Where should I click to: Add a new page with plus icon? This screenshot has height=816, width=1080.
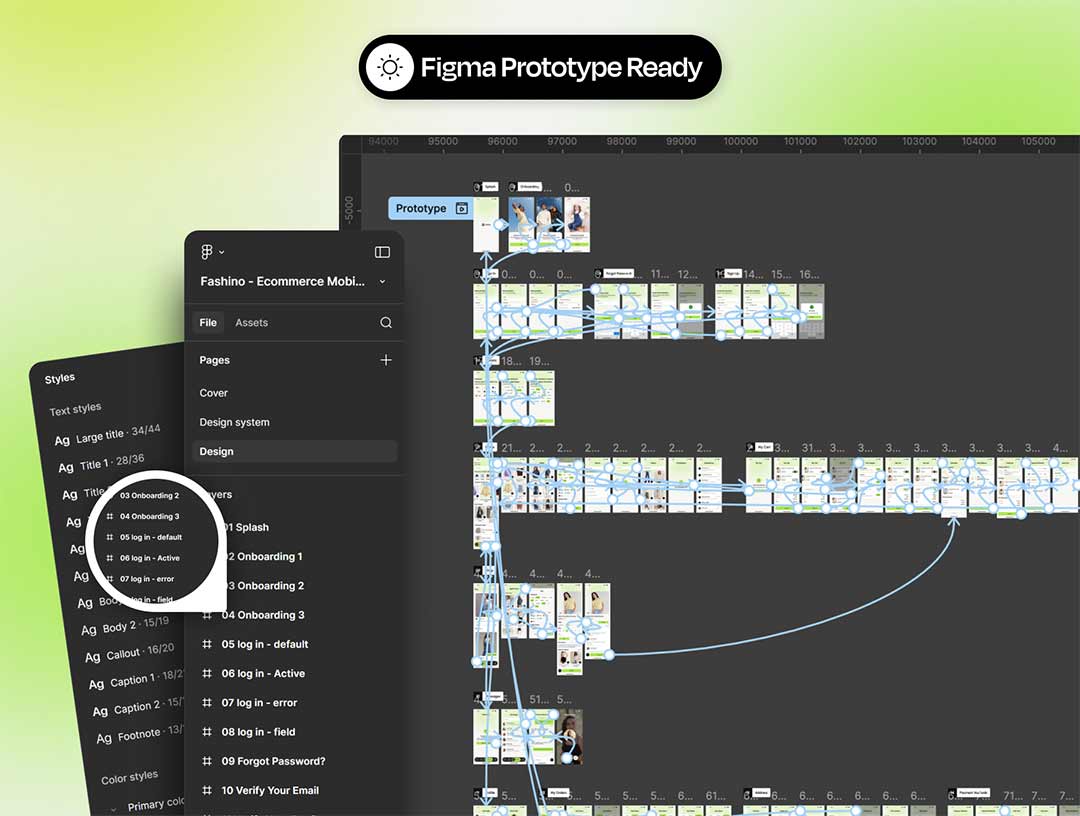click(386, 360)
